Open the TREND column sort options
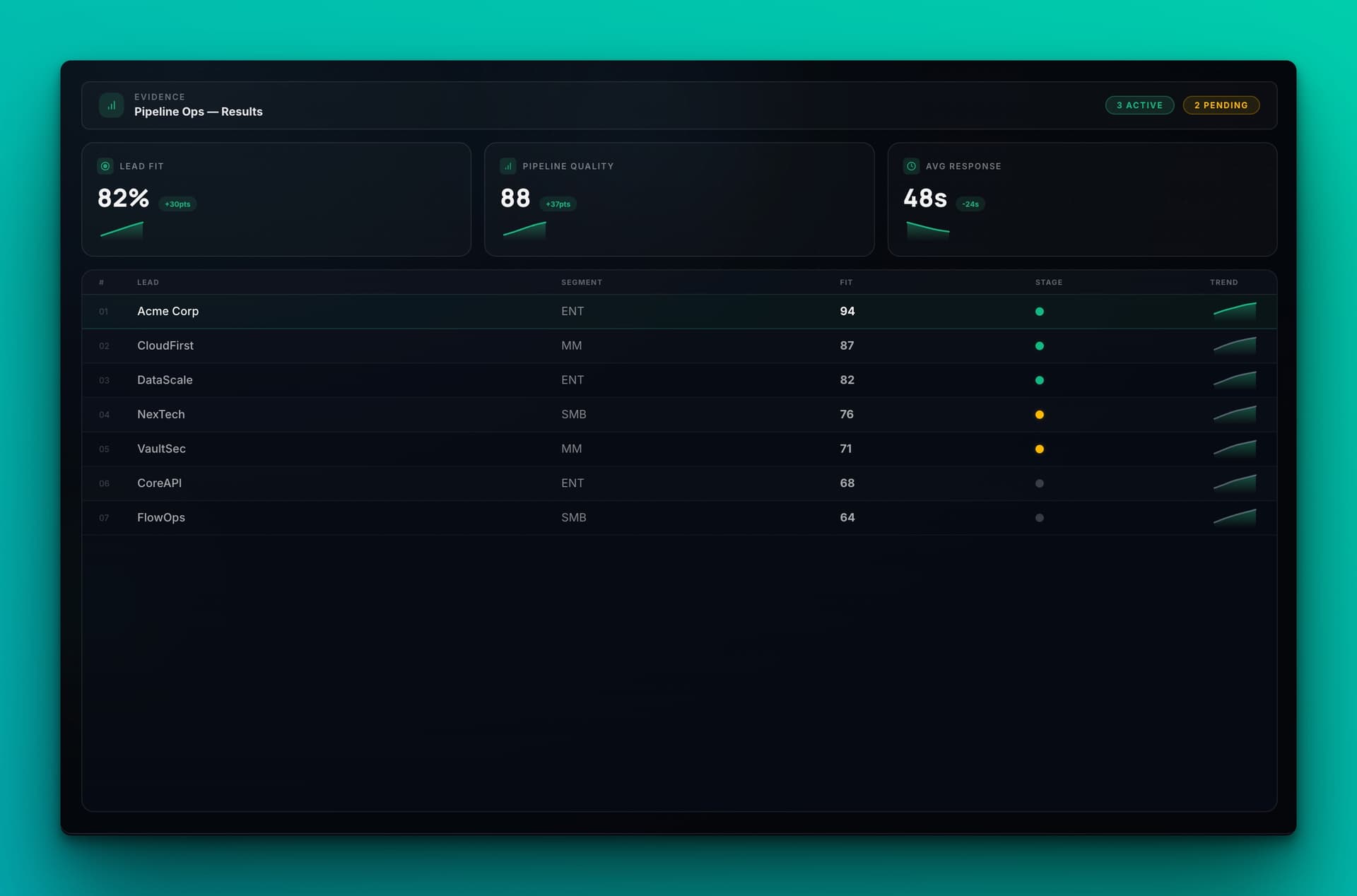Screen dimensions: 1357x896 pyautogui.click(x=1224, y=282)
